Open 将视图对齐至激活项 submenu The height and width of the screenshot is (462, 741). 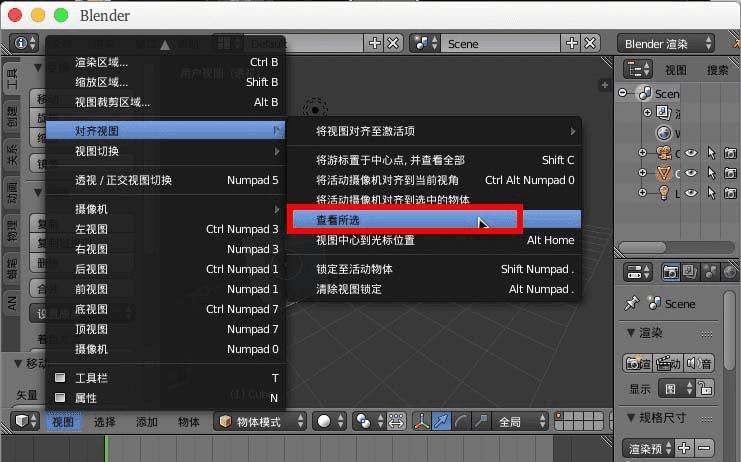(x=434, y=131)
